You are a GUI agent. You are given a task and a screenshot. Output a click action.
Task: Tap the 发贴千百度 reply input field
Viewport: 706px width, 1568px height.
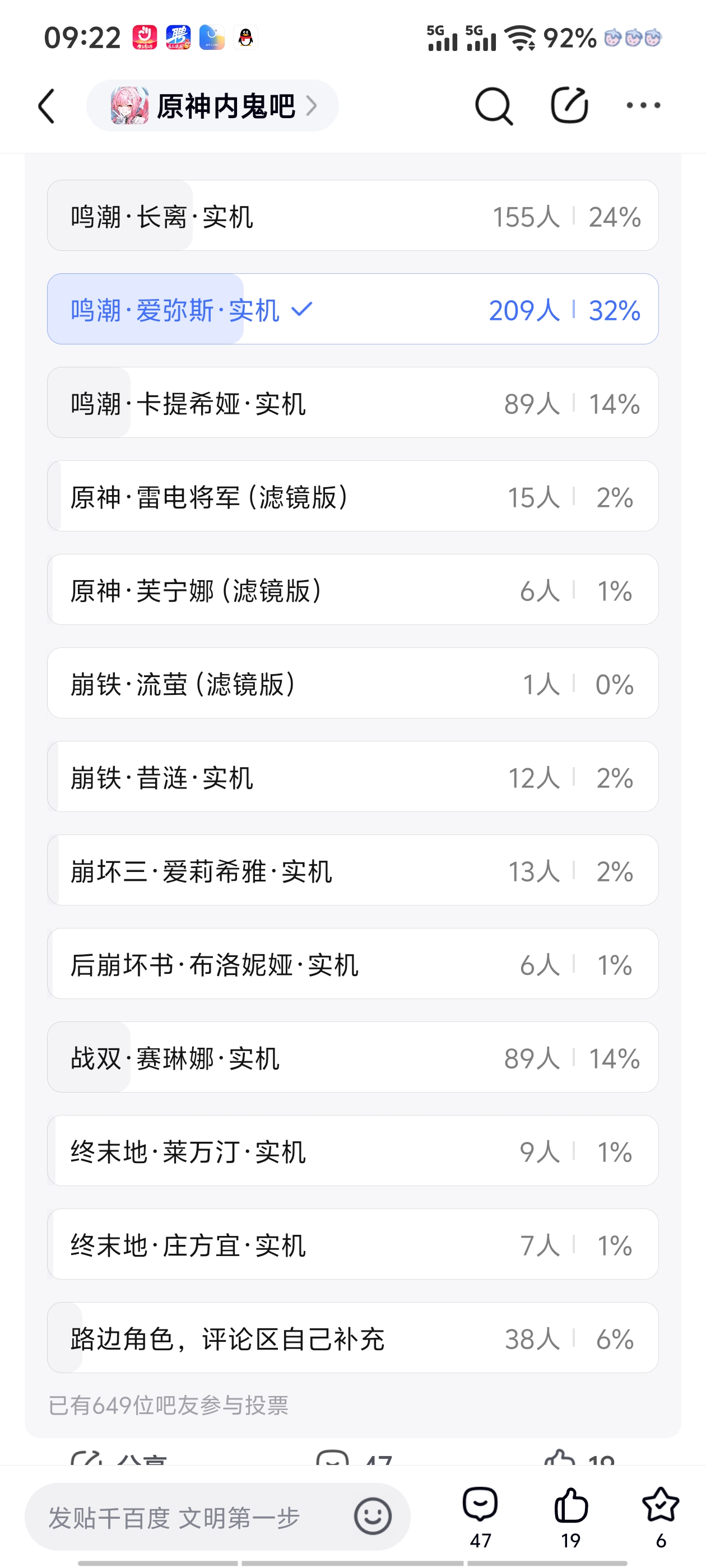[183, 1517]
